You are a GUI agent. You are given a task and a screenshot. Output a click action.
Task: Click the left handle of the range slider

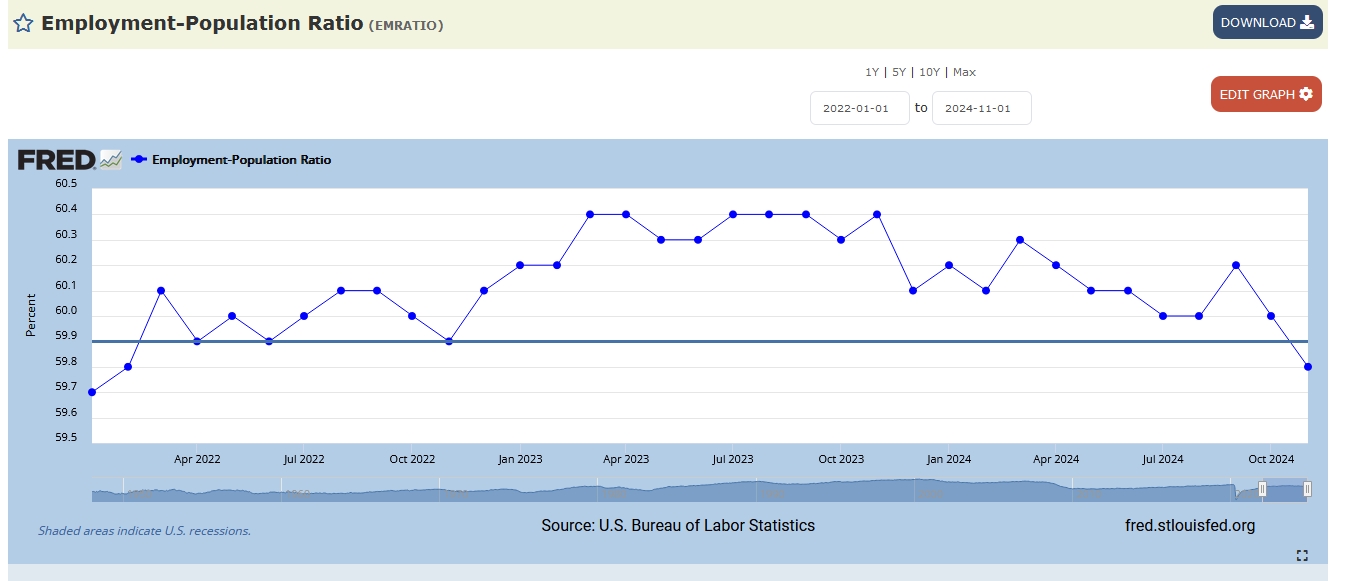pyautogui.click(x=1262, y=489)
